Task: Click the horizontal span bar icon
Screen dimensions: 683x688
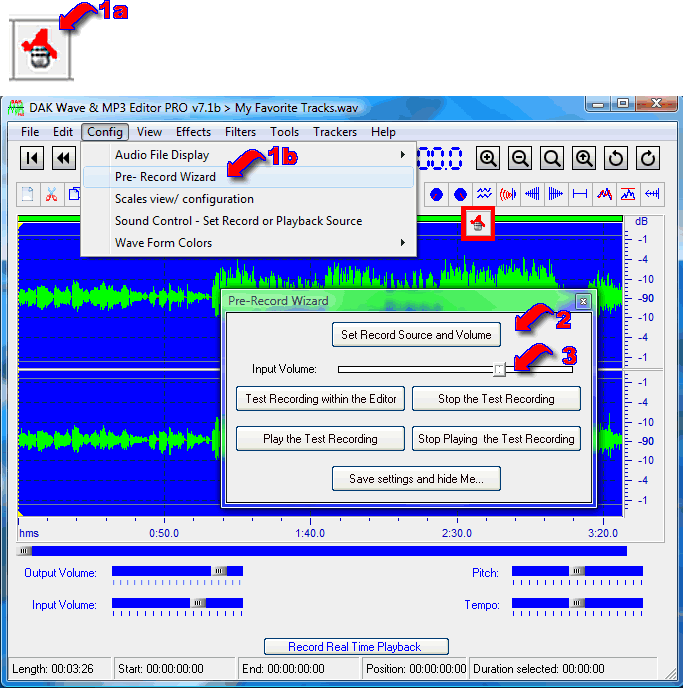Action: (580, 194)
